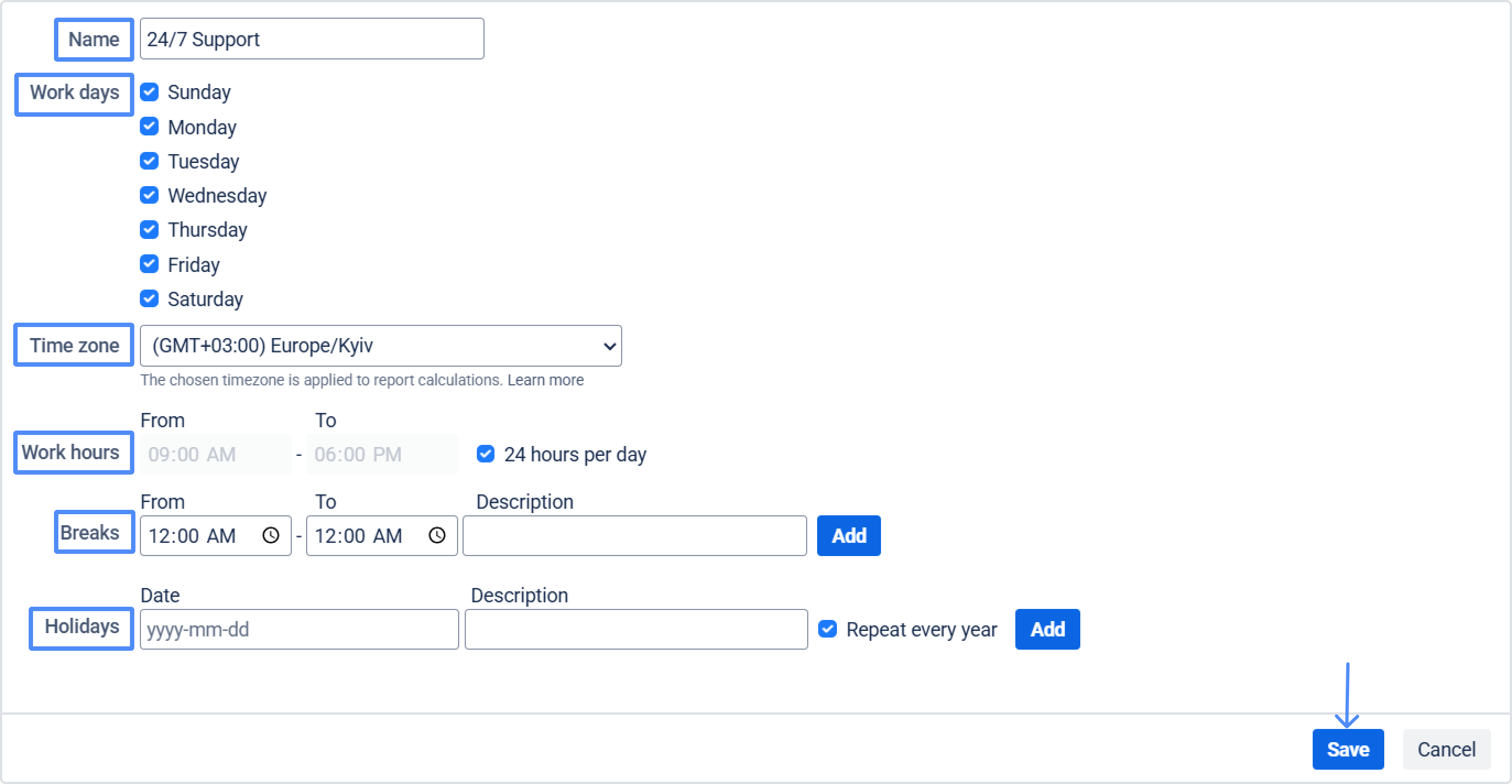Click the Holidays Description field
This screenshot has width=1512, height=784.
[x=635, y=629]
